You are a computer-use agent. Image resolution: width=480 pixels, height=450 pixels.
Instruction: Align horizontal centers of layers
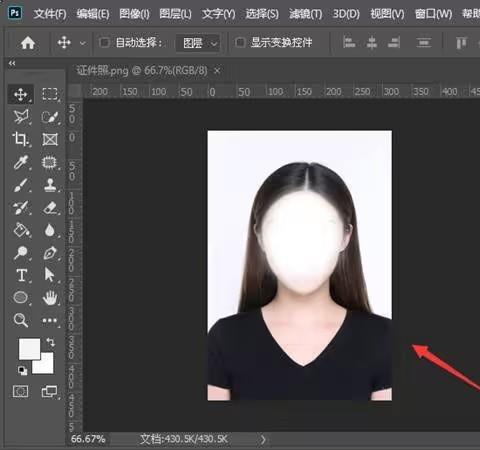pyautogui.click(x=372, y=43)
